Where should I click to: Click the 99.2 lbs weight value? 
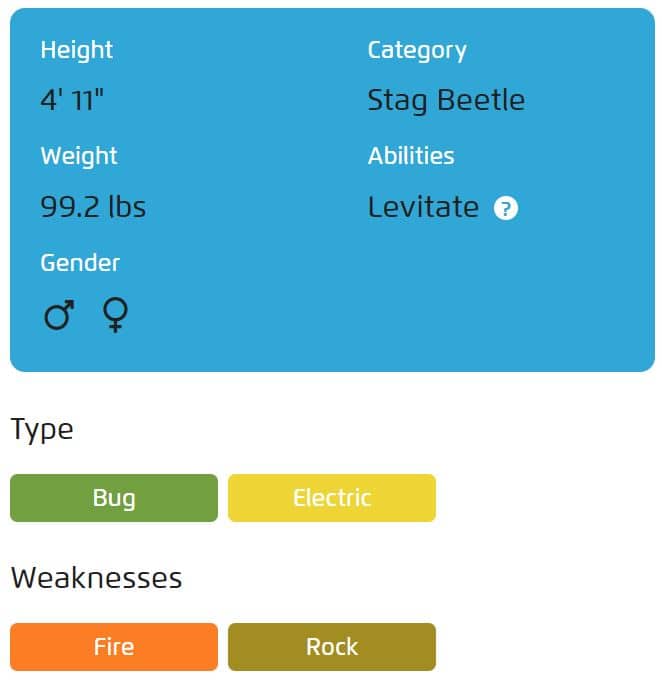tap(93, 207)
